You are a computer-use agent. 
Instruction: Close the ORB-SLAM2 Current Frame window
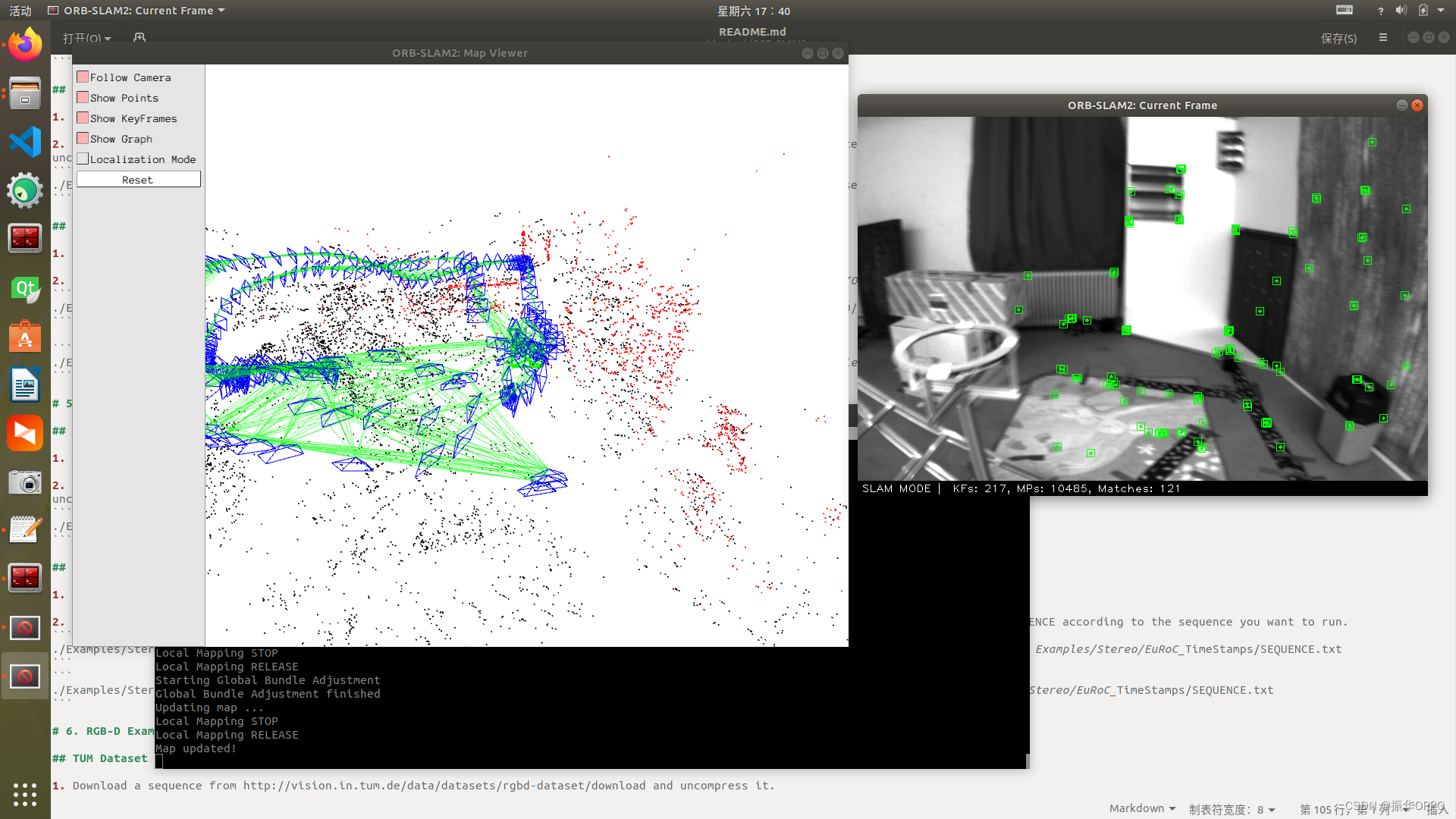tap(1417, 105)
